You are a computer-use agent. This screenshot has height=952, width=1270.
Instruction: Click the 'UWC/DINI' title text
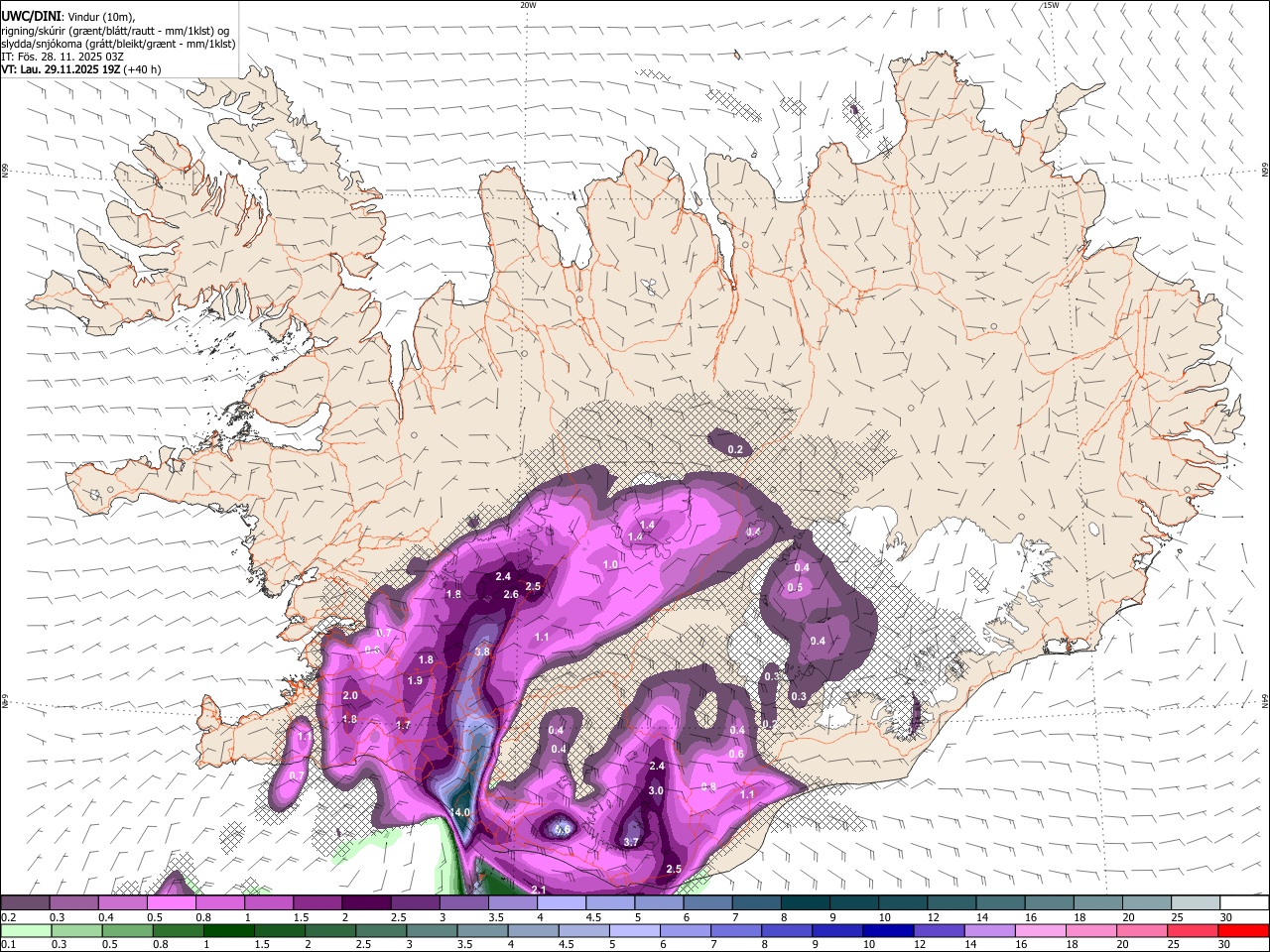click(30, 16)
